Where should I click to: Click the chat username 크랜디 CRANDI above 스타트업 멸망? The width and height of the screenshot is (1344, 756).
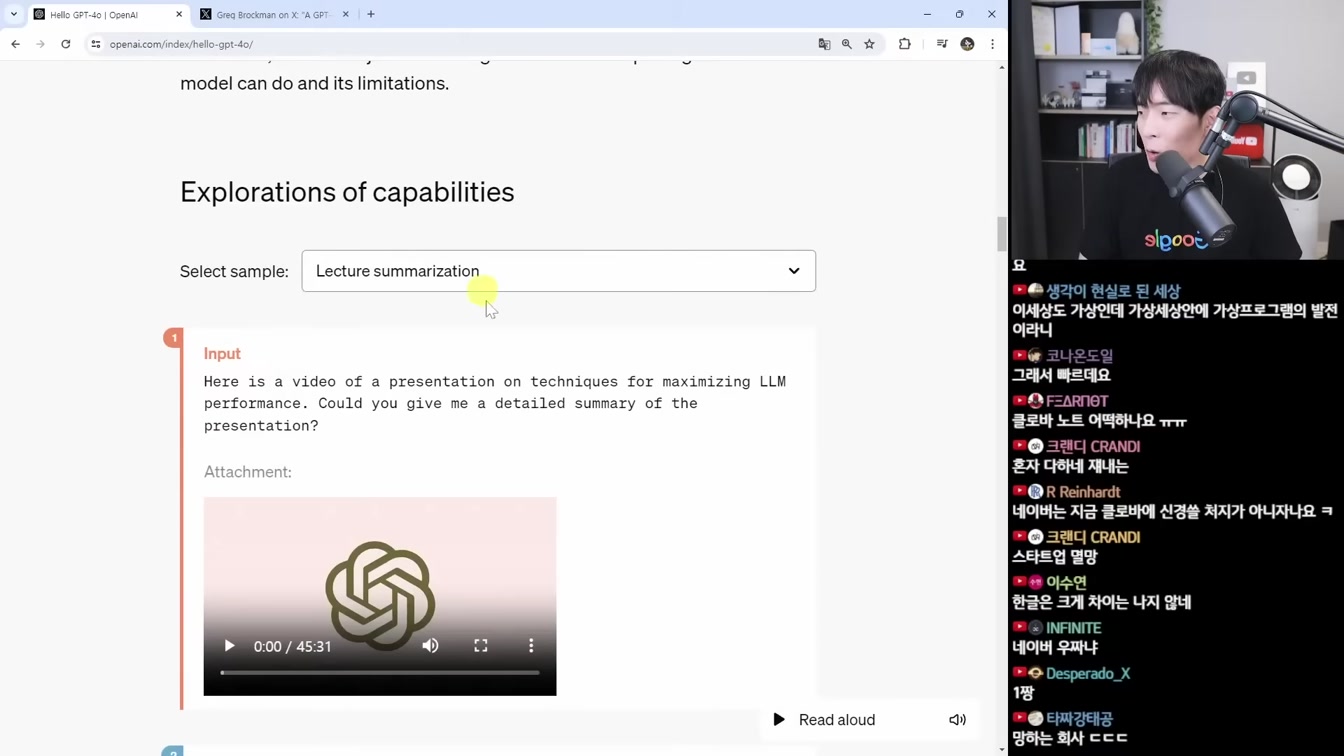coord(1093,537)
